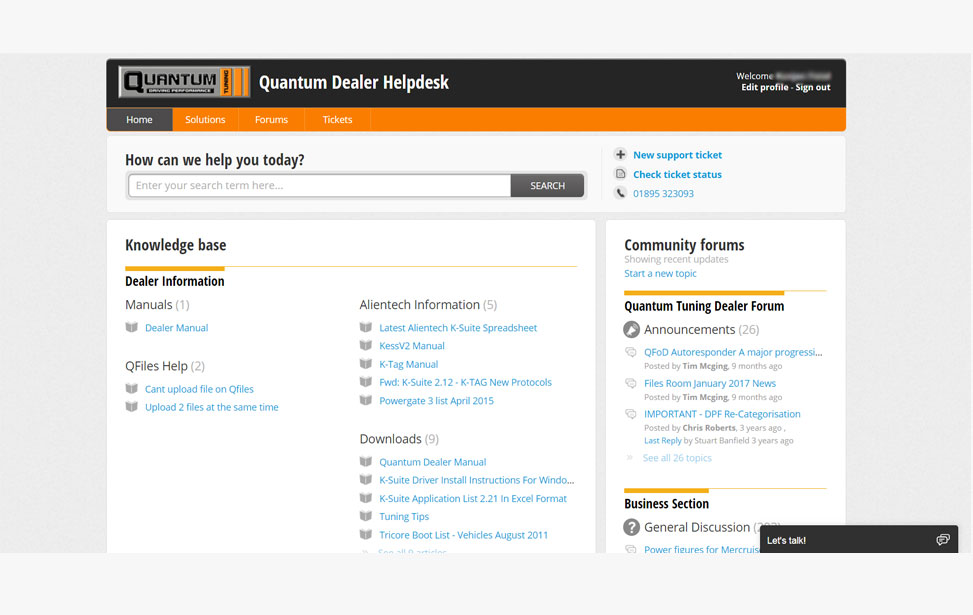The width and height of the screenshot is (973, 615).
Task: Click book icon beside Powergate 3 list
Action: pos(365,400)
